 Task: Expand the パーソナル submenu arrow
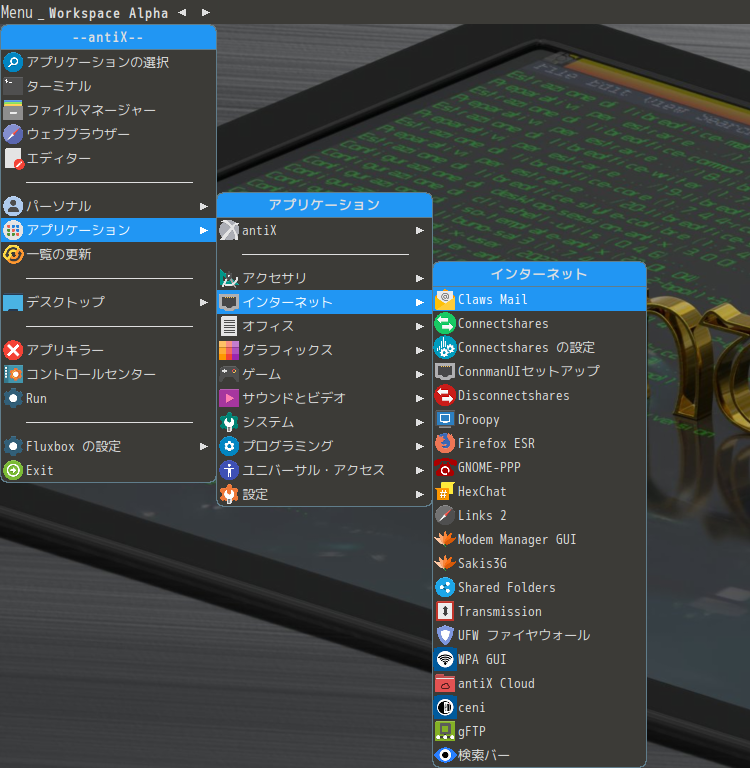point(204,207)
